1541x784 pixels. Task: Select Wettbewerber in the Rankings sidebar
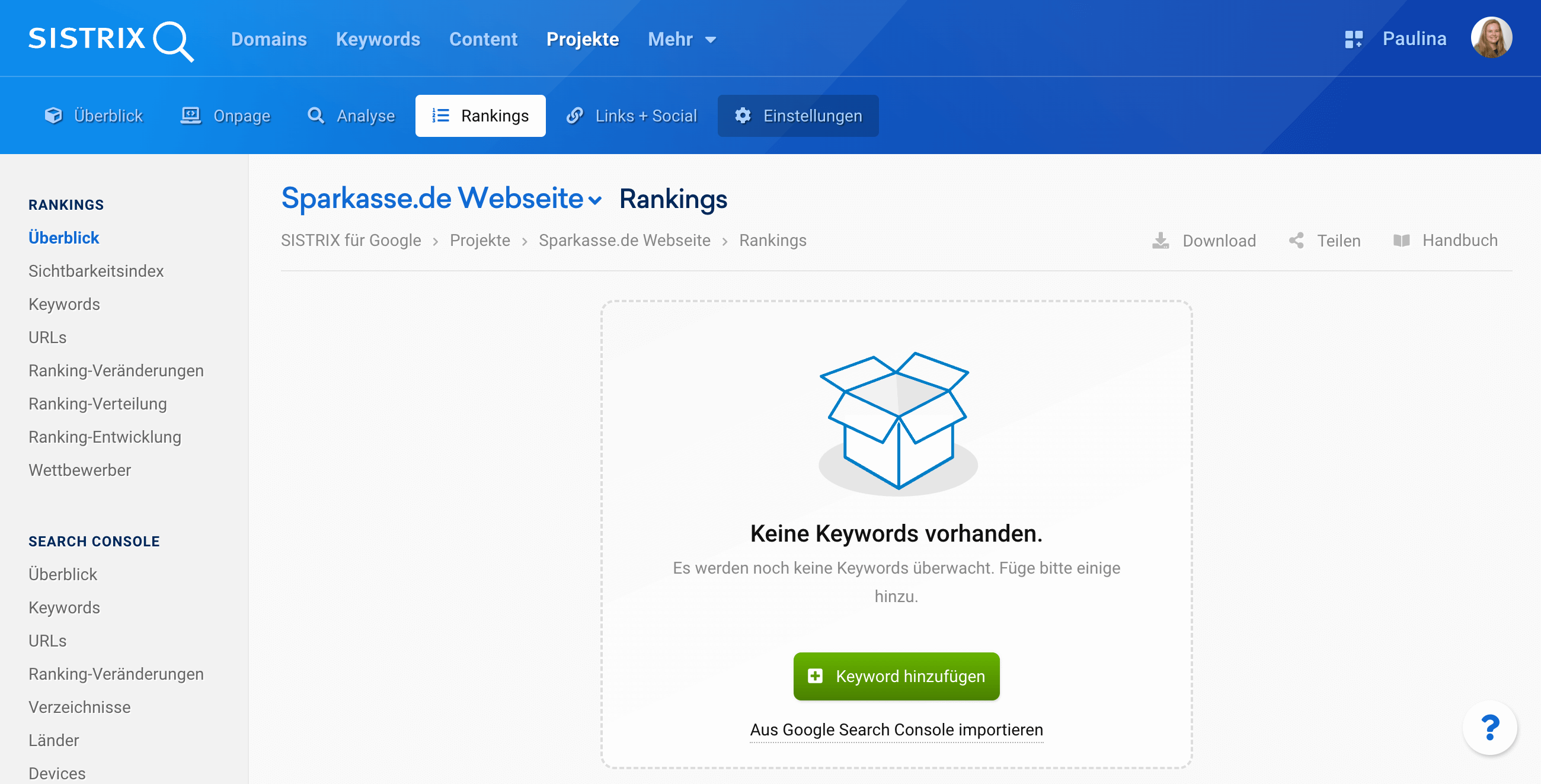coord(79,470)
